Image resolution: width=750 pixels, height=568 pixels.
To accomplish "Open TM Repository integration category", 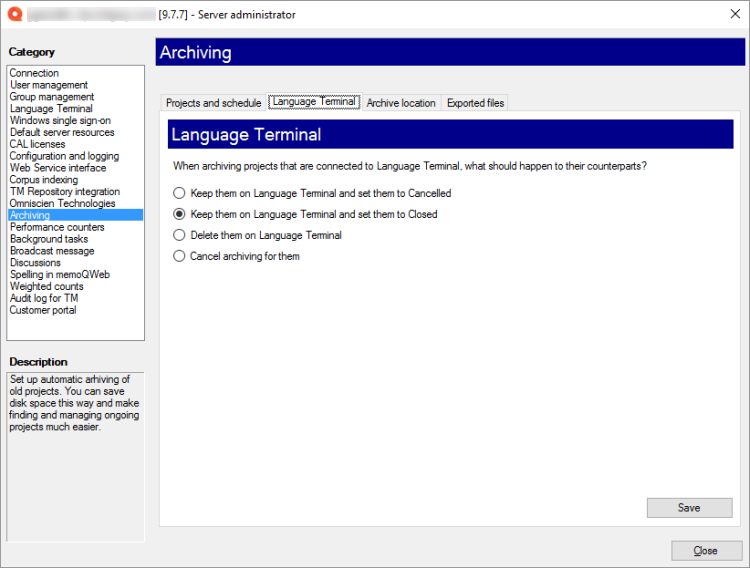I will pyautogui.click(x=76, y=191).
